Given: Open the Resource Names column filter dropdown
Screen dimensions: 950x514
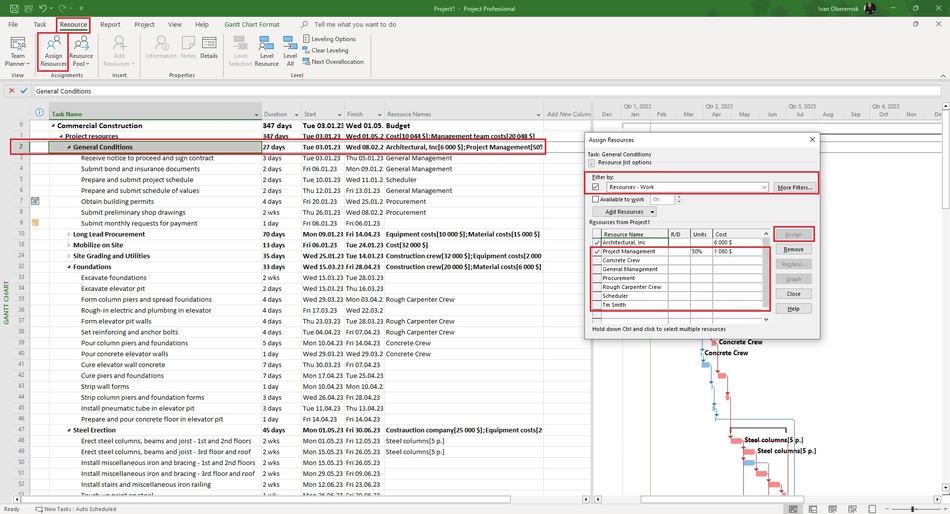Looking at the screenshot, I should 538,115.
